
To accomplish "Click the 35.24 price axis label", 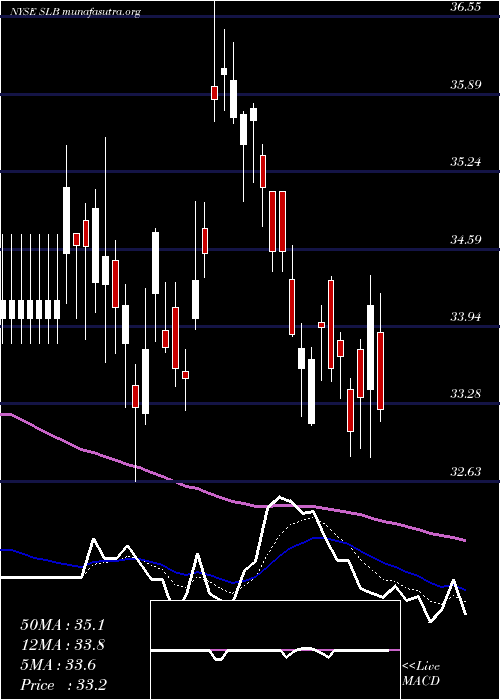I will [x=466, y=162].
